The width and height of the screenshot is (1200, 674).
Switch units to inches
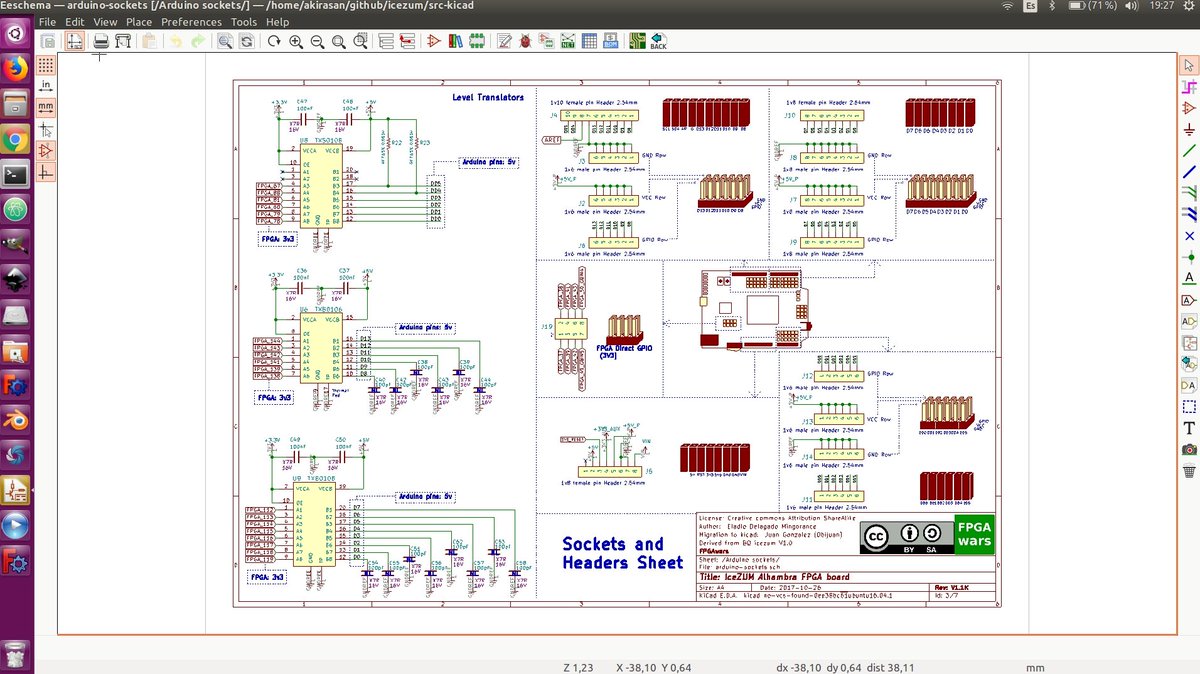[46, 86]
